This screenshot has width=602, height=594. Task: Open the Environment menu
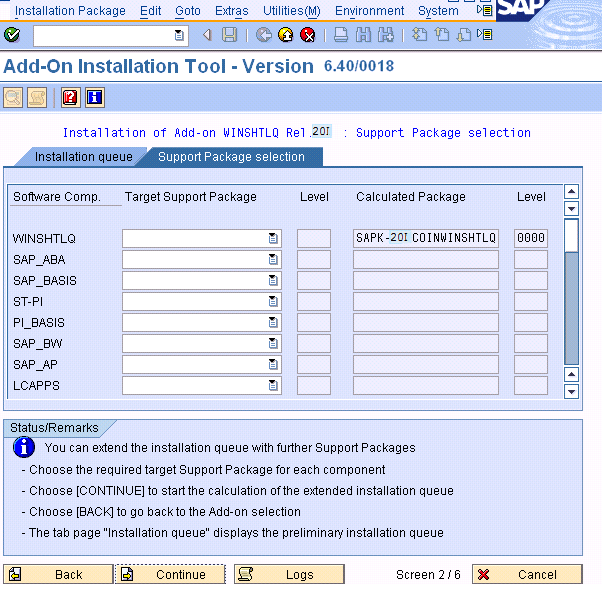click(x=369, y=11)
